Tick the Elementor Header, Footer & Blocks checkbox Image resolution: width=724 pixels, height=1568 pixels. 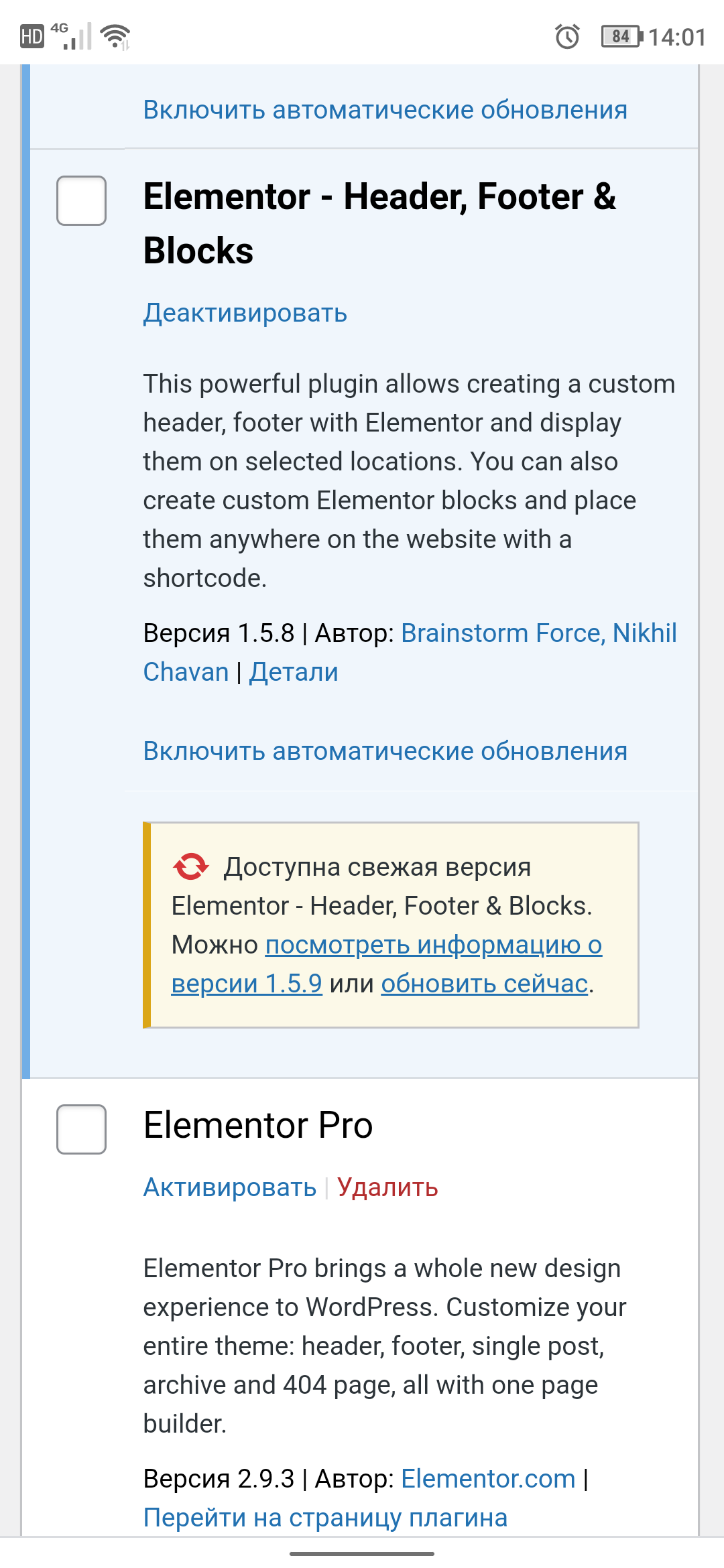[x=81, y=200]
